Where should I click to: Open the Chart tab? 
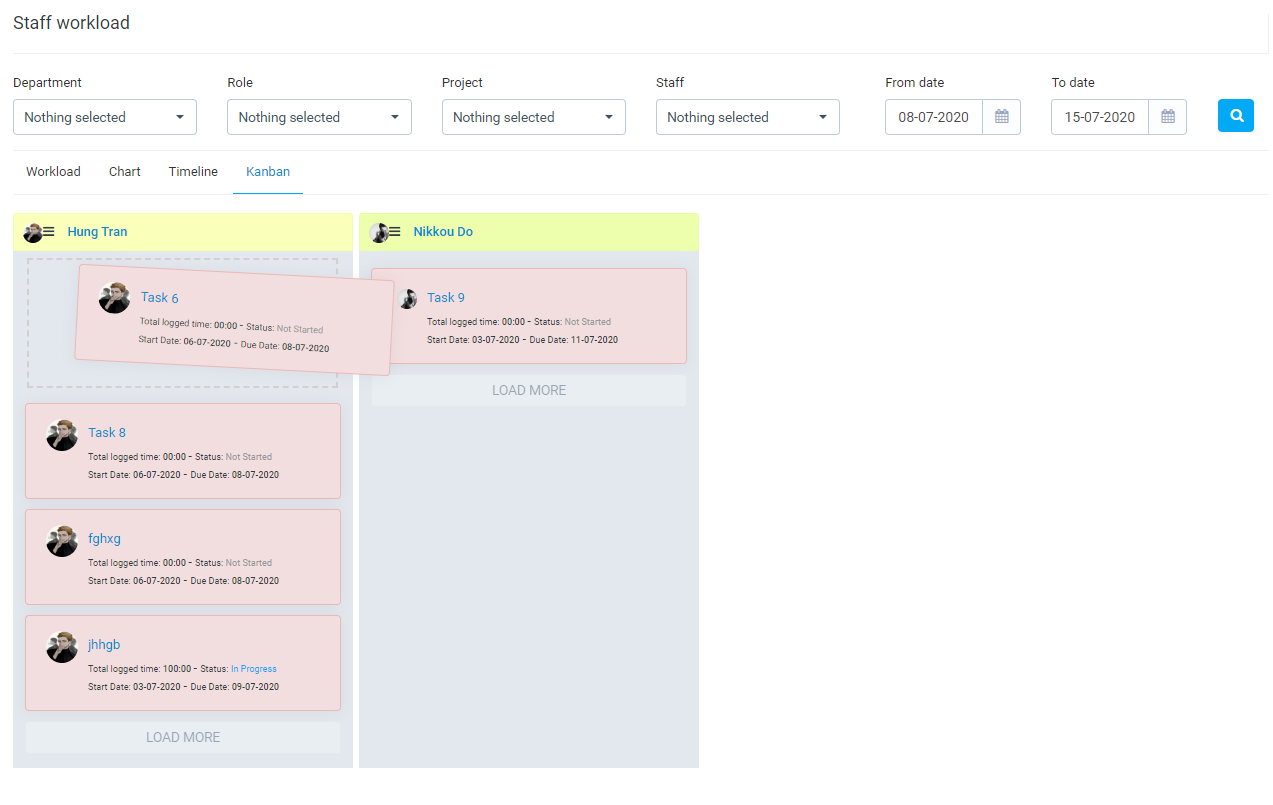pos(125,172)
